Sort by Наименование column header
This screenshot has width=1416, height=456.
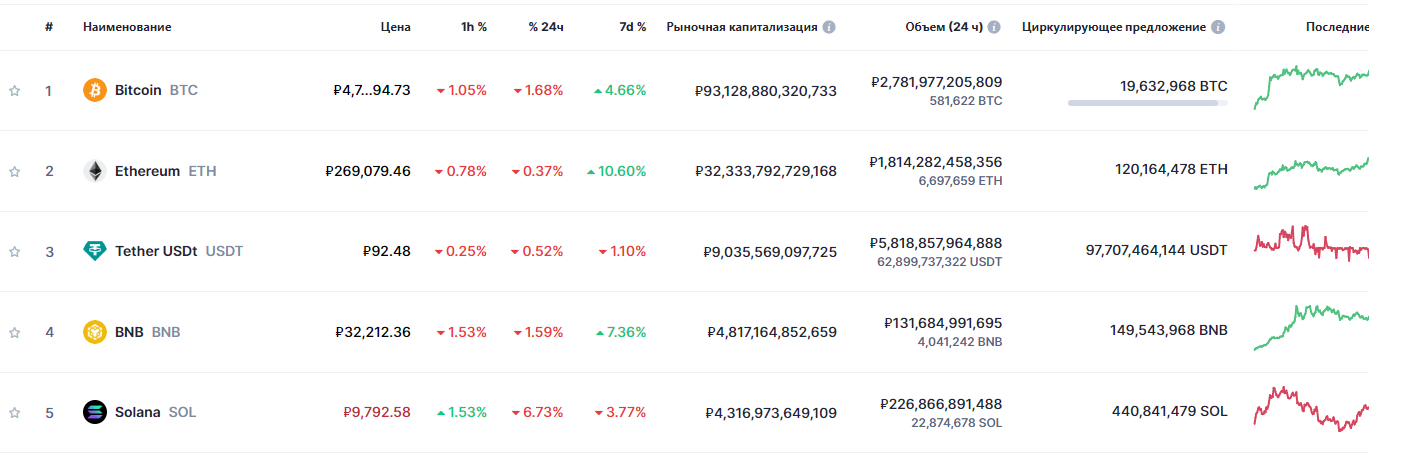(x=127, y=27)
